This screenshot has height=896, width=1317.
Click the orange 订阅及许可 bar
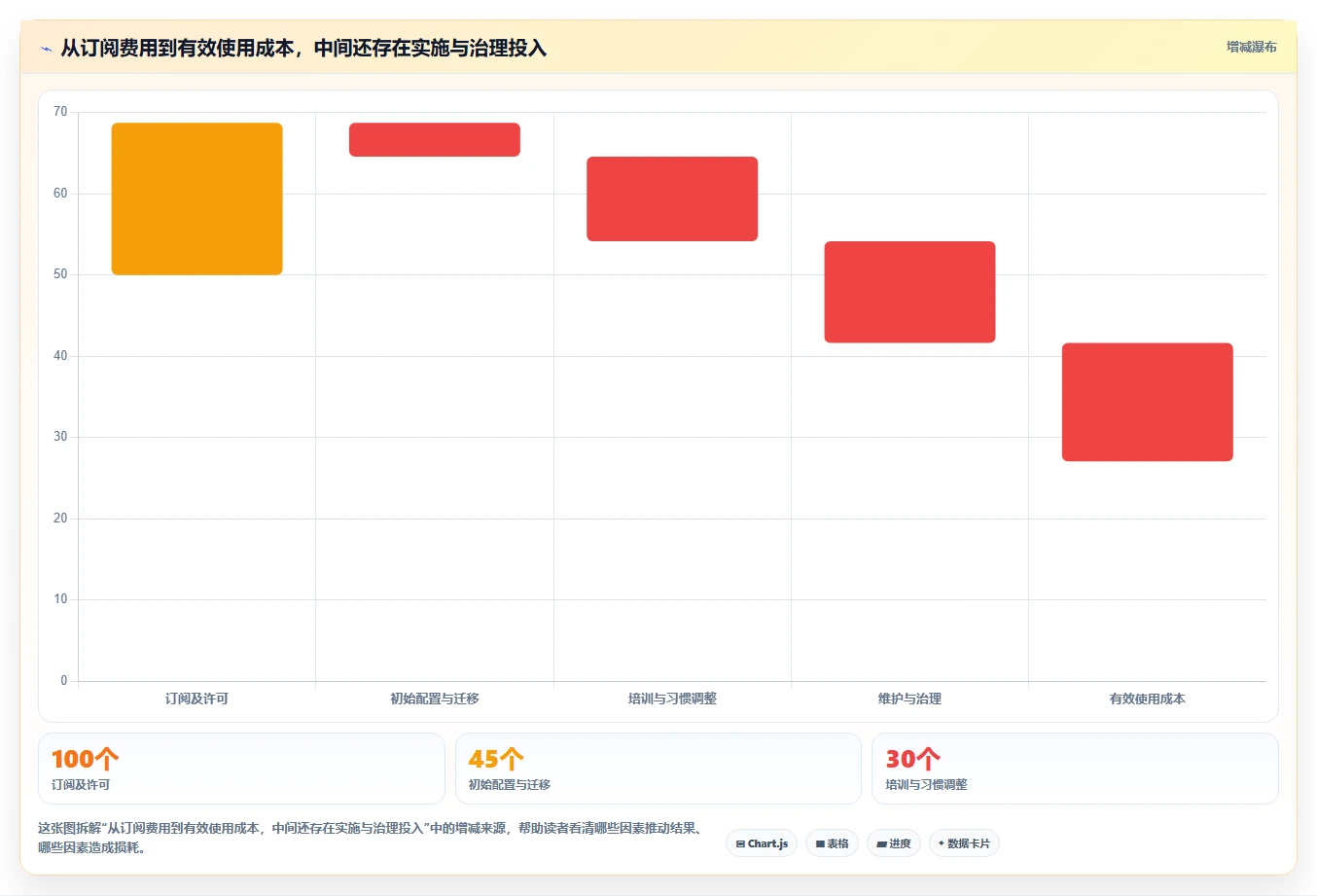(x=197, y=198)
